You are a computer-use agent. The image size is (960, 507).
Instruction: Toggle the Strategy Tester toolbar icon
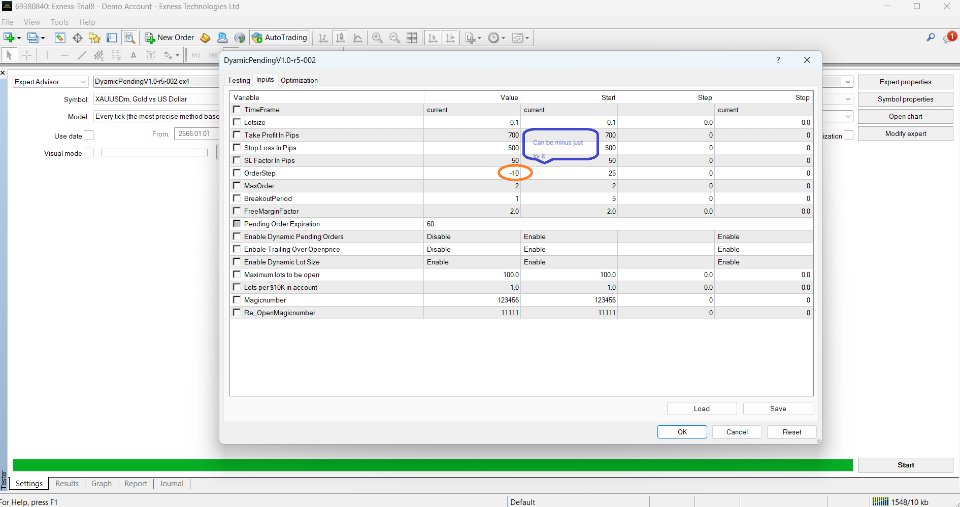click(x=129, y=37)
